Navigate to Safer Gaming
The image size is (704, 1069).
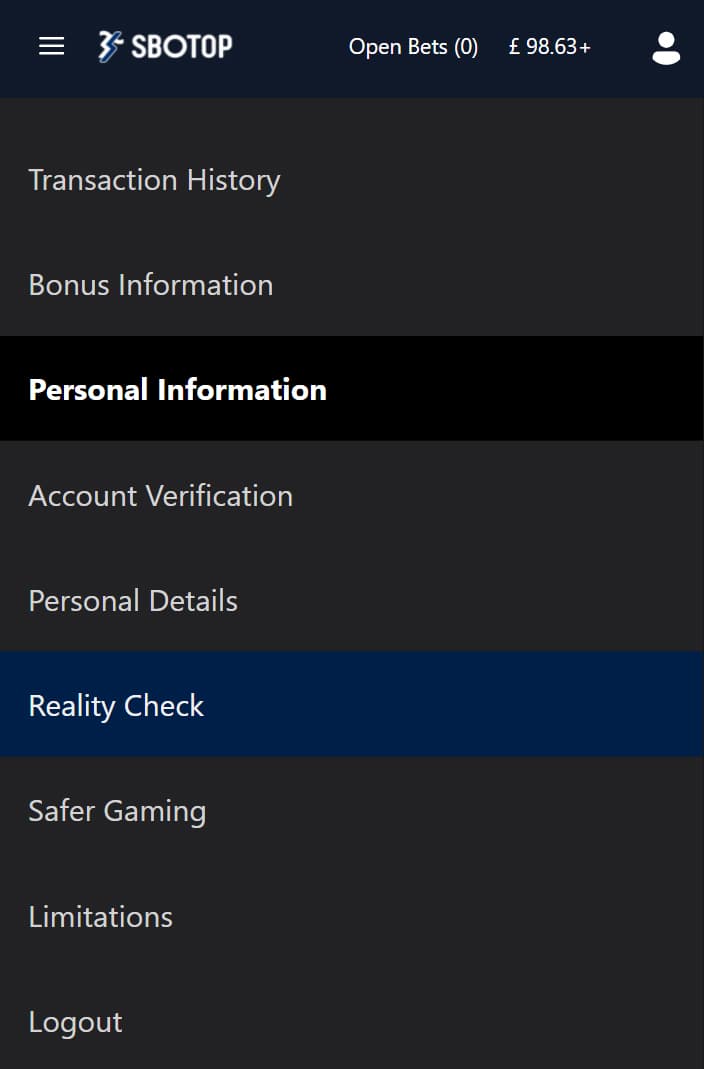(352, 810)
